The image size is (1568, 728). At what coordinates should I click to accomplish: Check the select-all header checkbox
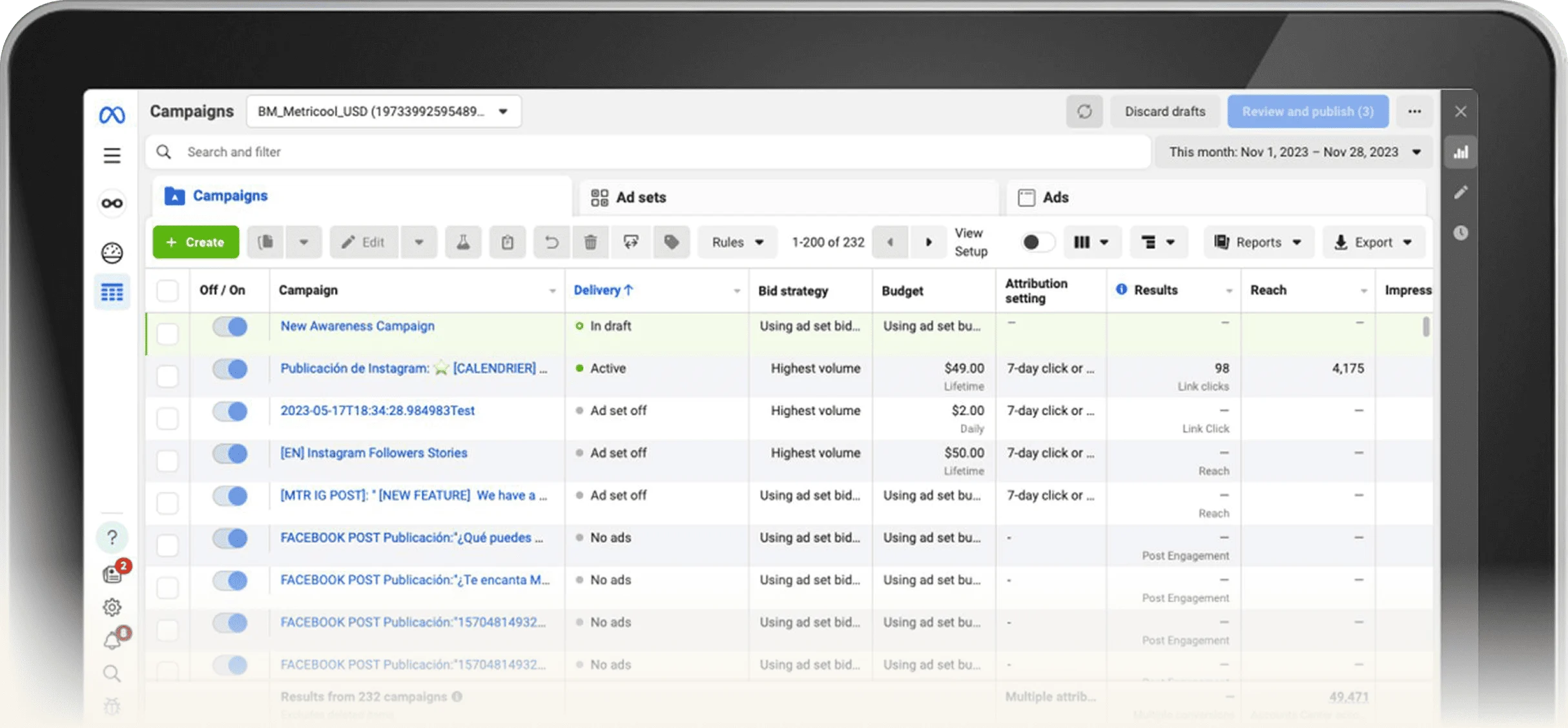167,290
